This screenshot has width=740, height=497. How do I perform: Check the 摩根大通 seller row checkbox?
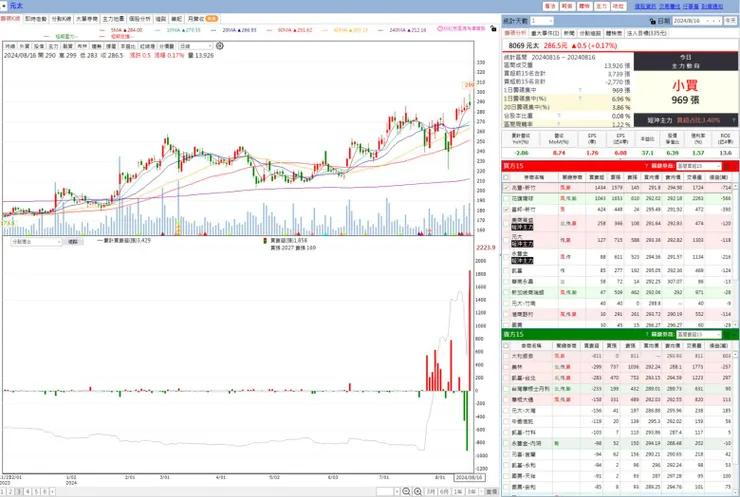506,400
